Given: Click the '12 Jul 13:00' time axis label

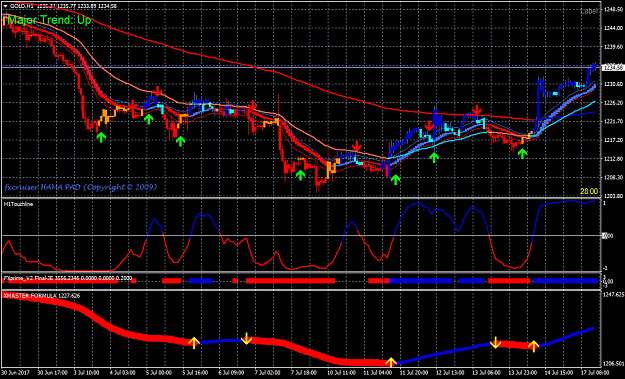Looking at the screenshot, I should pyautogui.click(x=451, y=373).
